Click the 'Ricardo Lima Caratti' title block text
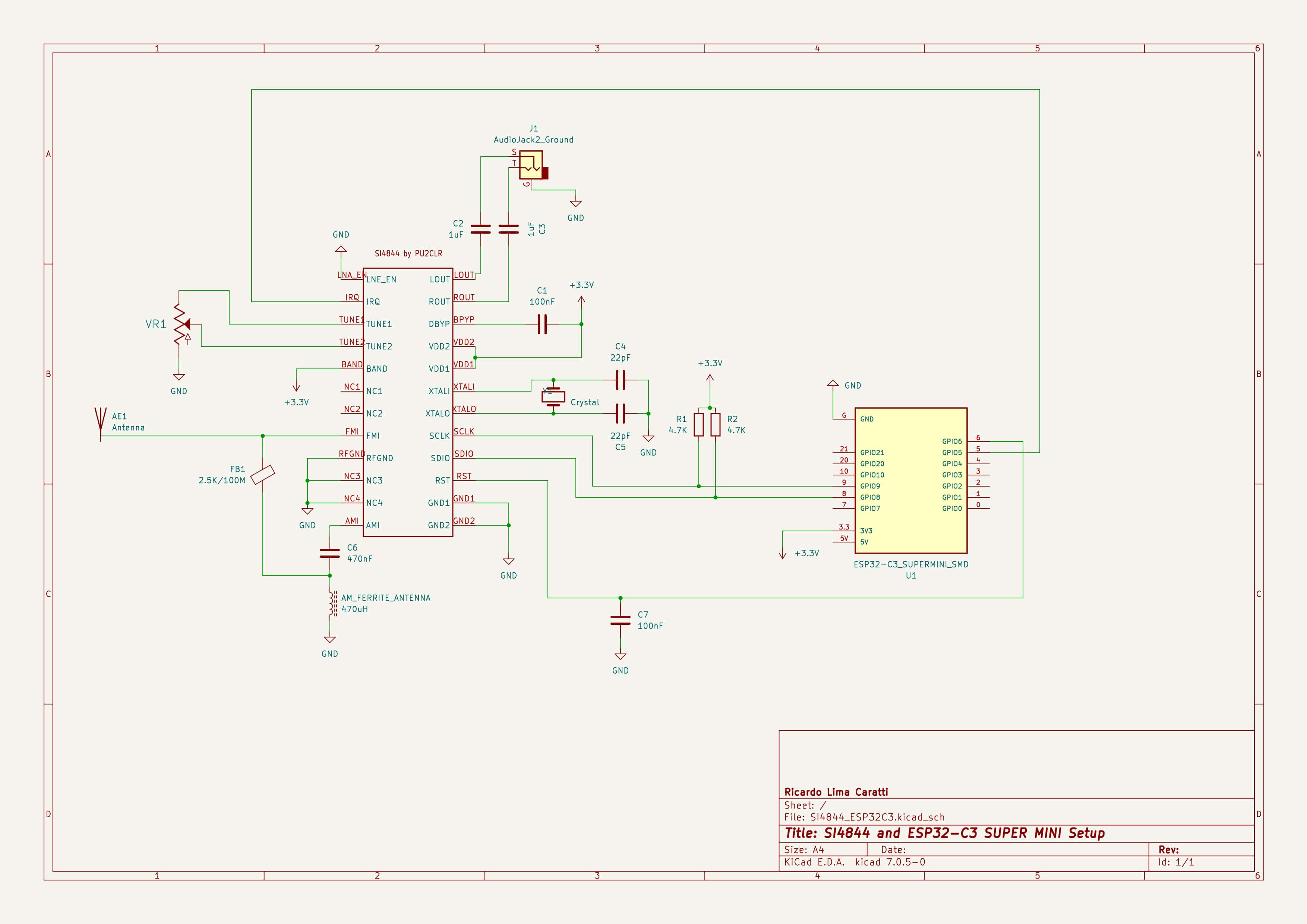 [836, 792]
